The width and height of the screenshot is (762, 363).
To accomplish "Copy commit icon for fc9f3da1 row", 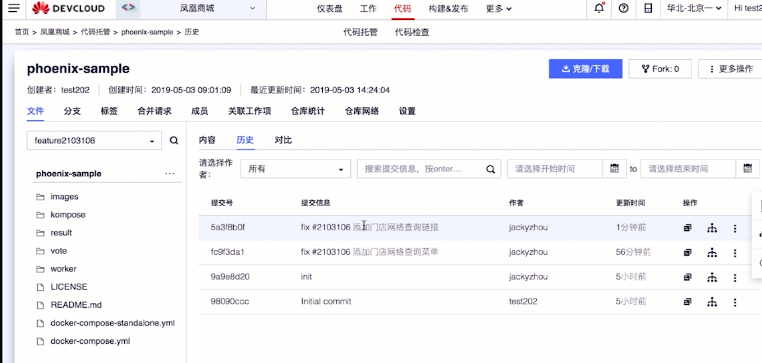I will pyautogui.click(x=687, y=252).
